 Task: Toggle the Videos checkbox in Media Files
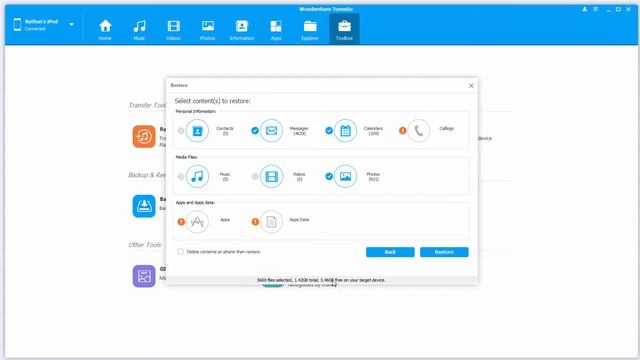click(255, 176)
